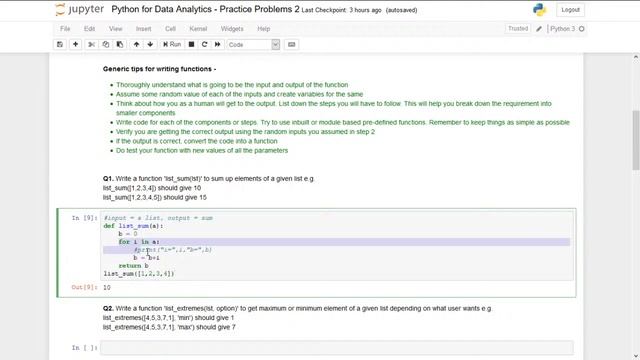Restart the kernel with circular arrow icon
Viewport: 640px width, 360px height.
pyautogui.click(x=204, y=44)
